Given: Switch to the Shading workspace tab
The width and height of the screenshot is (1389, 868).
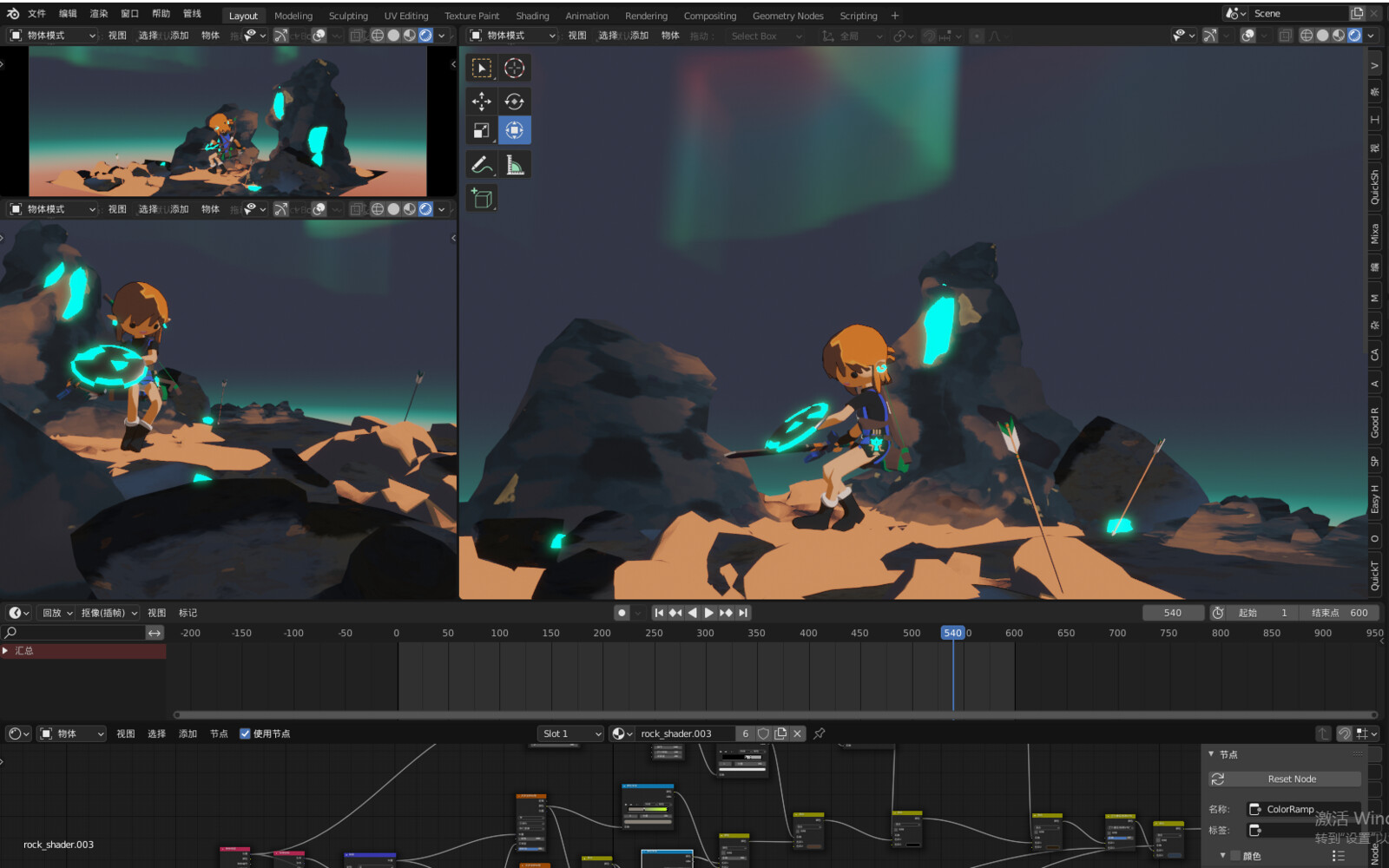Looking at the screenshot, I should click(532, 16).
